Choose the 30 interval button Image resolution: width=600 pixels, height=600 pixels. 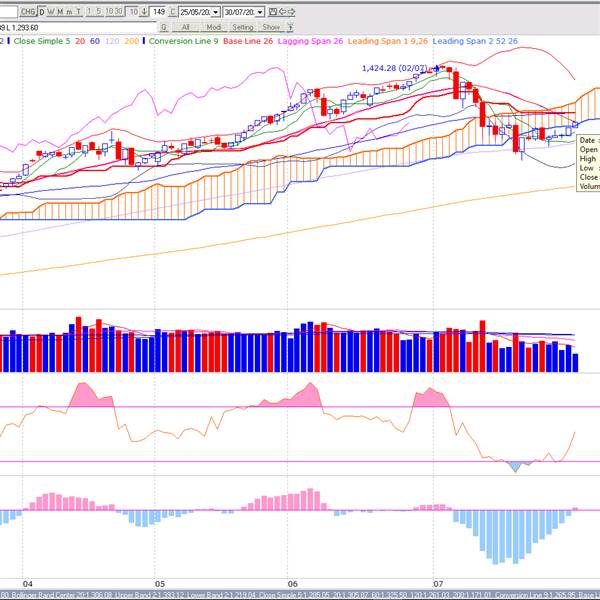(118, 12)
